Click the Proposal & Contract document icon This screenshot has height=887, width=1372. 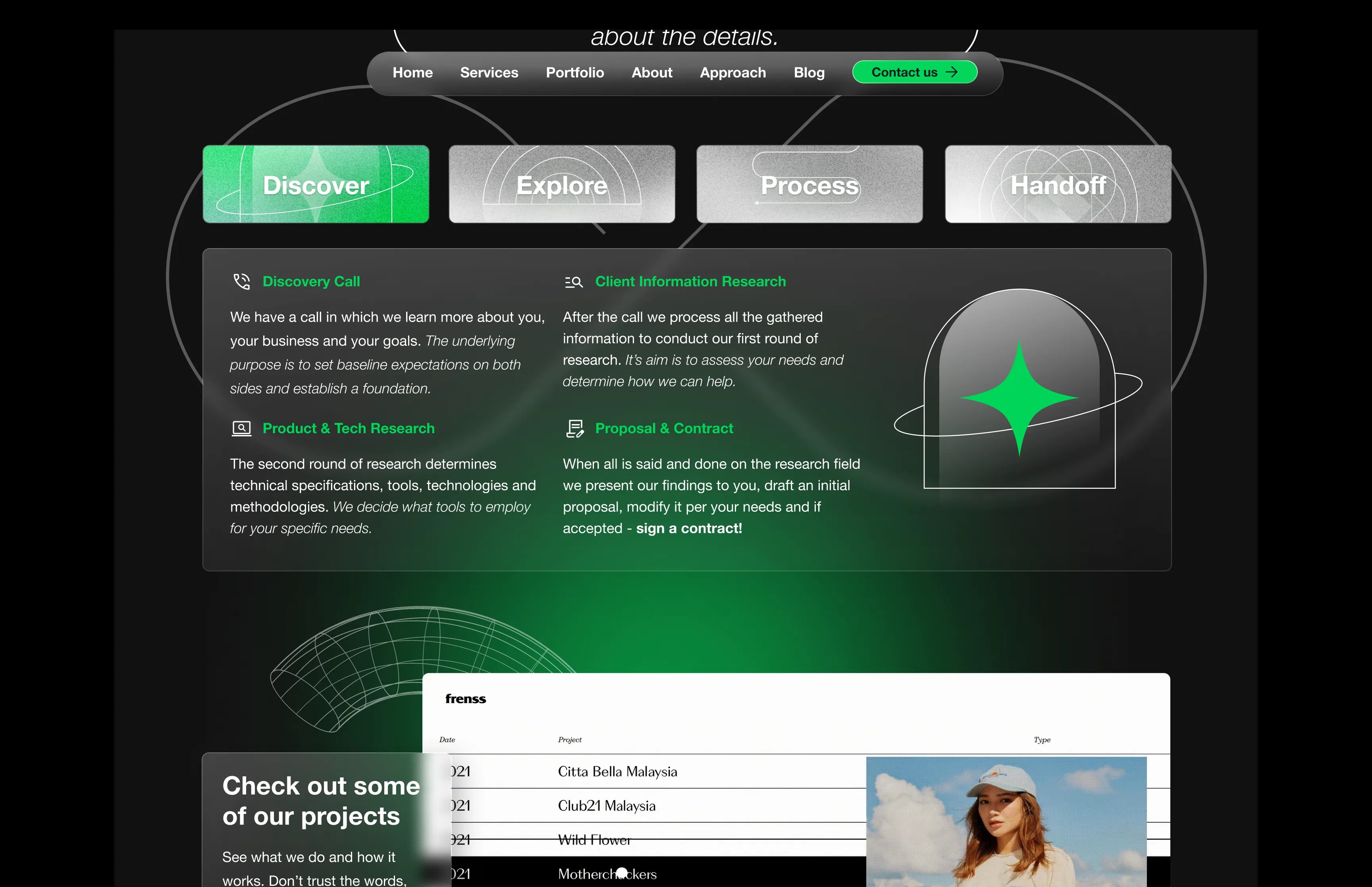pos(574,428)
